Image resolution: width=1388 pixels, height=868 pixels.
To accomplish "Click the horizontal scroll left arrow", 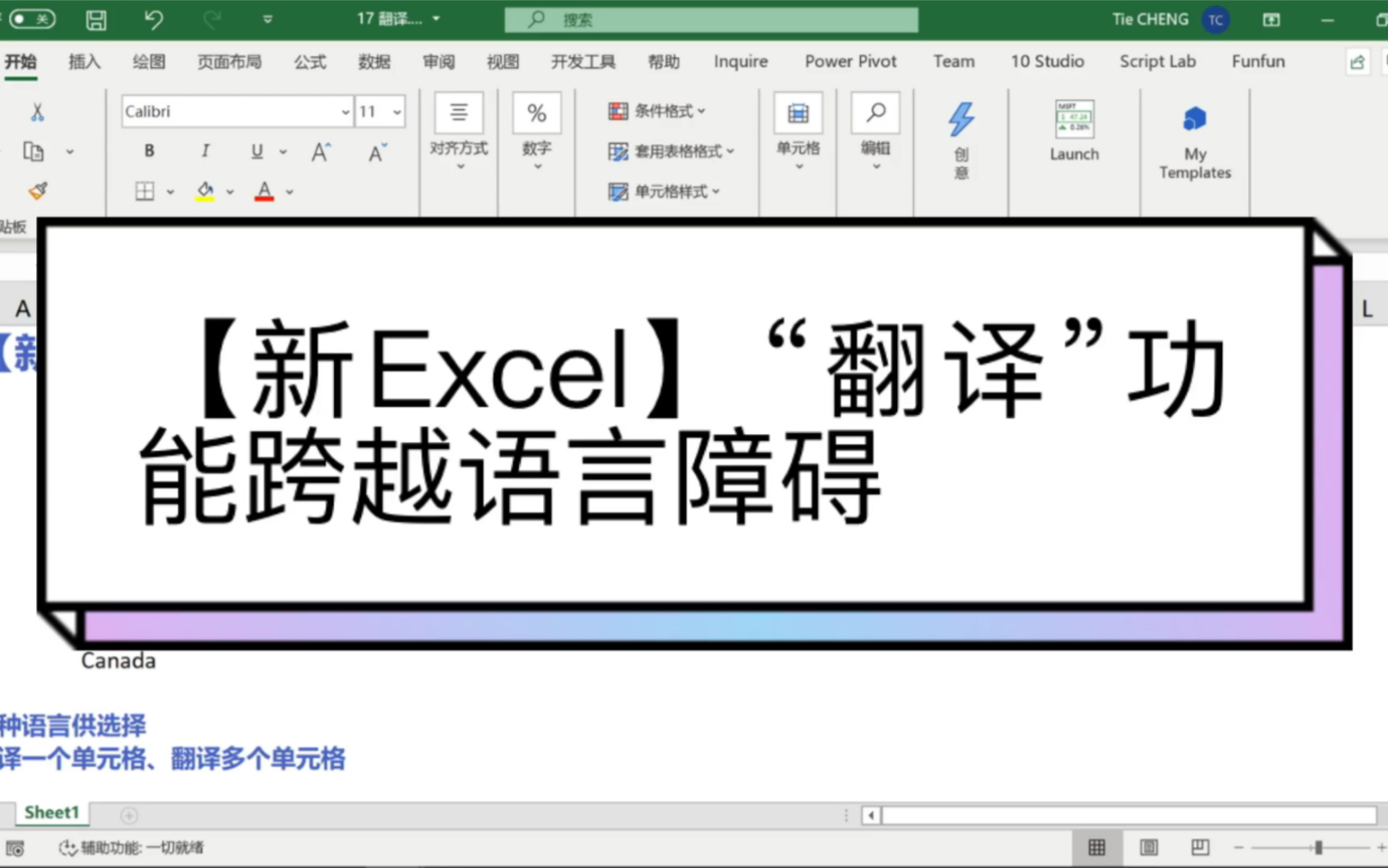I will (871, 815).
